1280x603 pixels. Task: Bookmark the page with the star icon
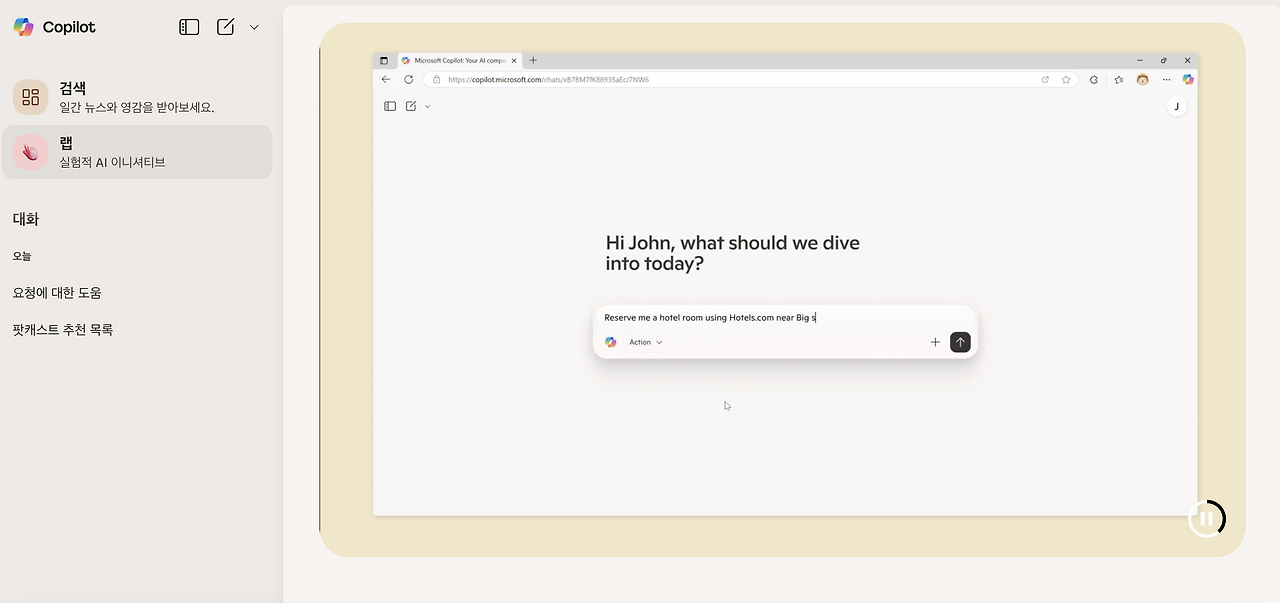(1066, 79)
